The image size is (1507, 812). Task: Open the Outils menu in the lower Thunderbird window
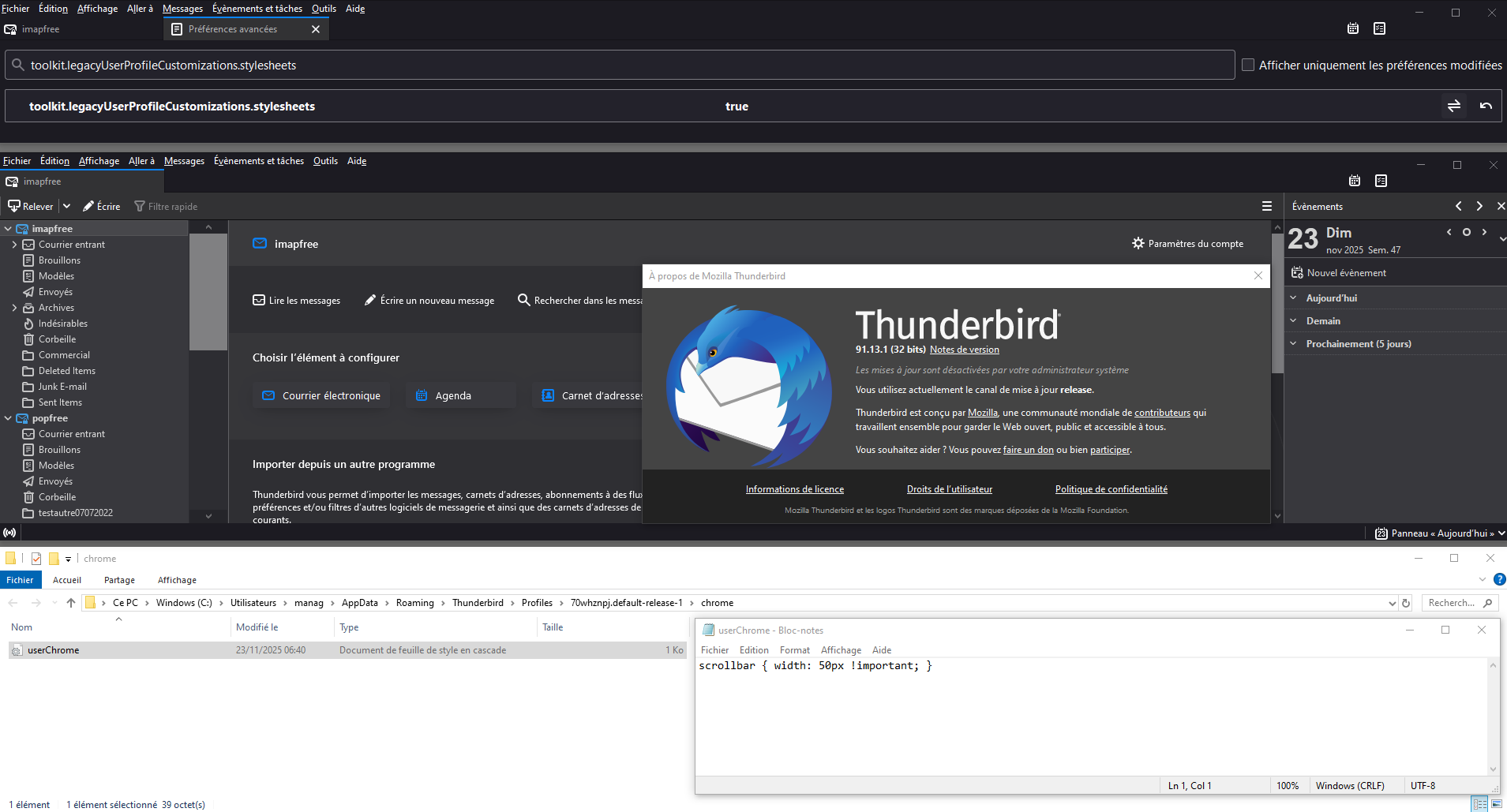325,161
